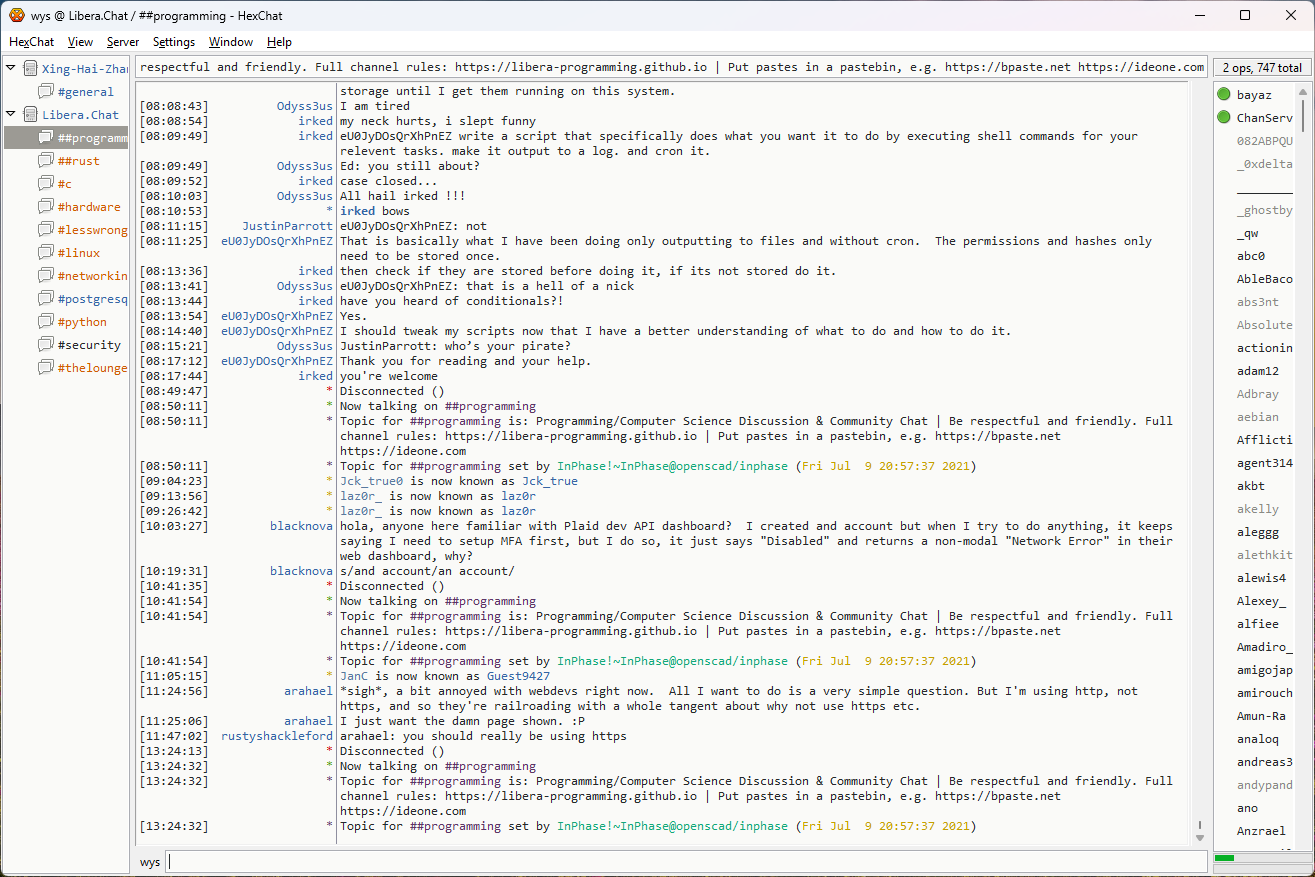Open the Window menu

[x=230, y=42]
